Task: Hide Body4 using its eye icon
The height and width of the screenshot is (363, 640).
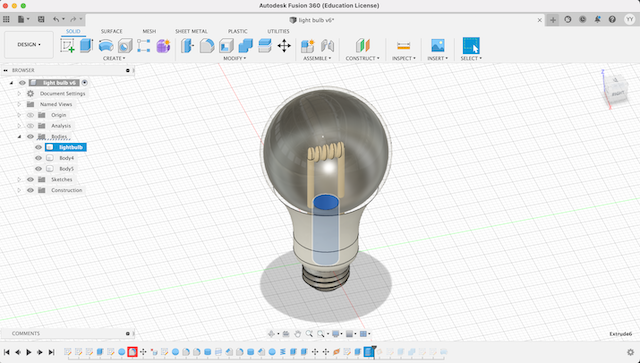Action: tap(38, 158)
